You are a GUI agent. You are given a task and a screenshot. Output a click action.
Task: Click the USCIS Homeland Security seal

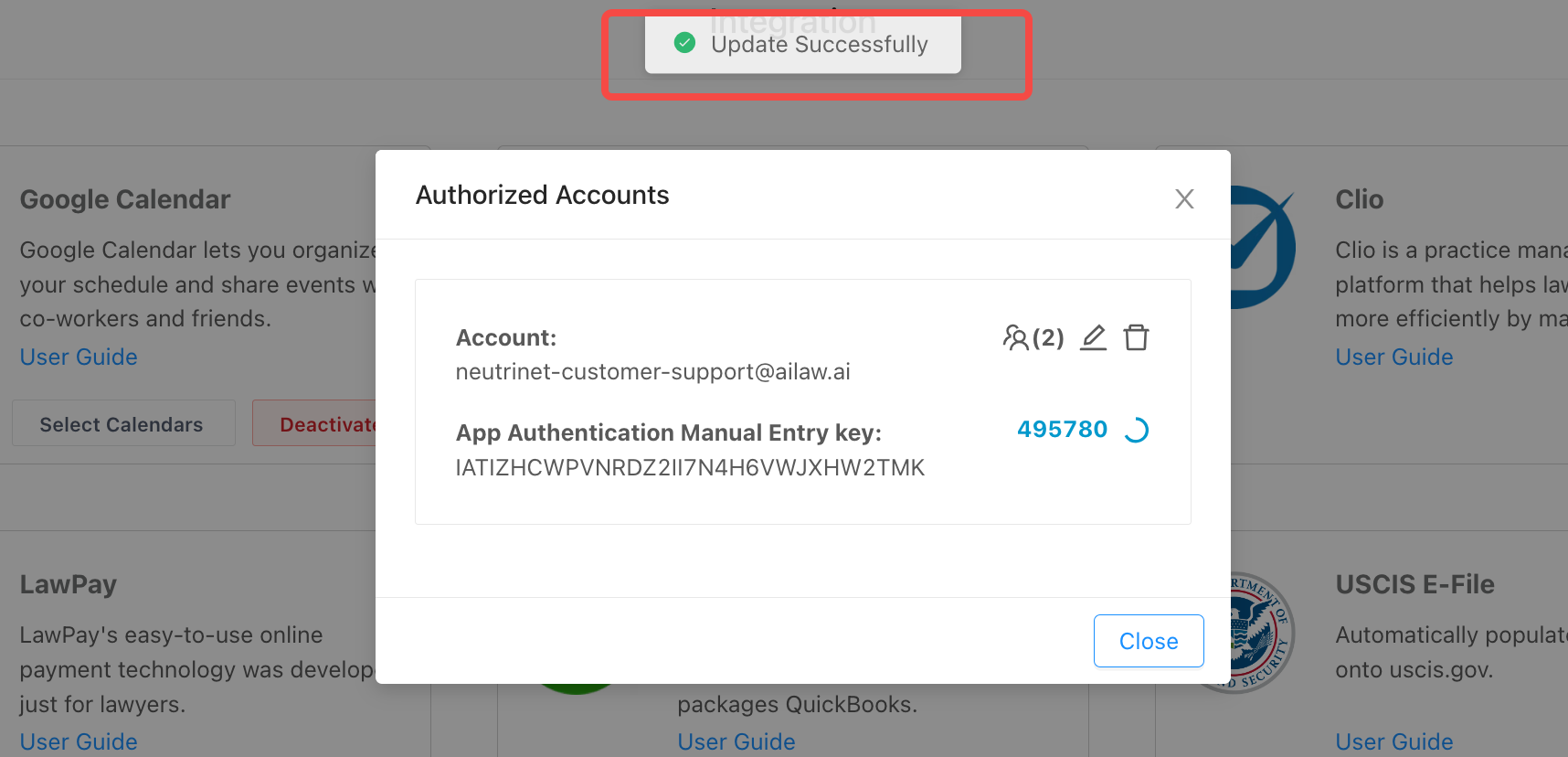[x=1262, y=633]
